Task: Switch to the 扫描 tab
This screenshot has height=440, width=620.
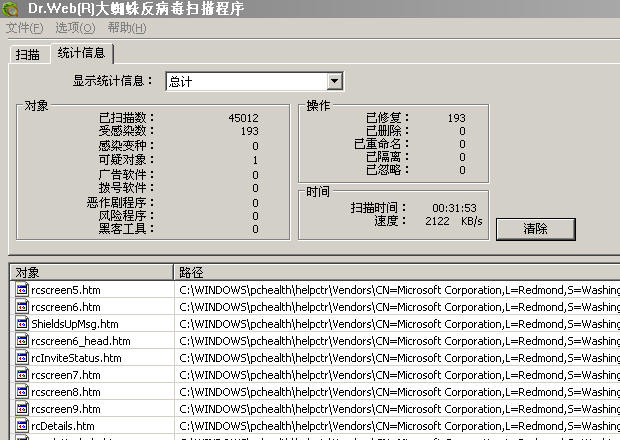Action: (28, 54)
